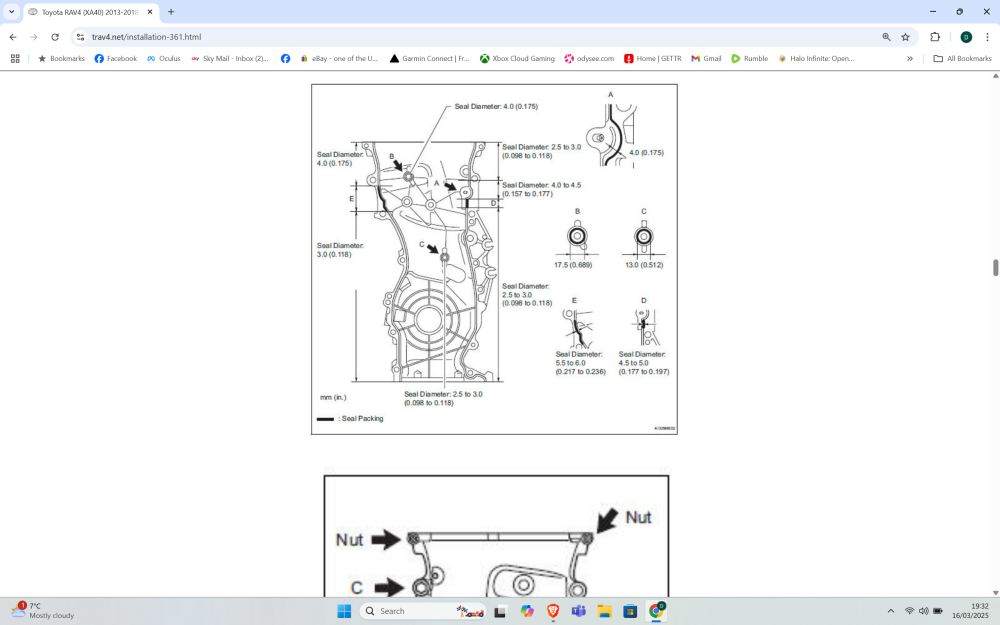
Task: Open the odysee.com bookmark
Action: coord(589,58)
